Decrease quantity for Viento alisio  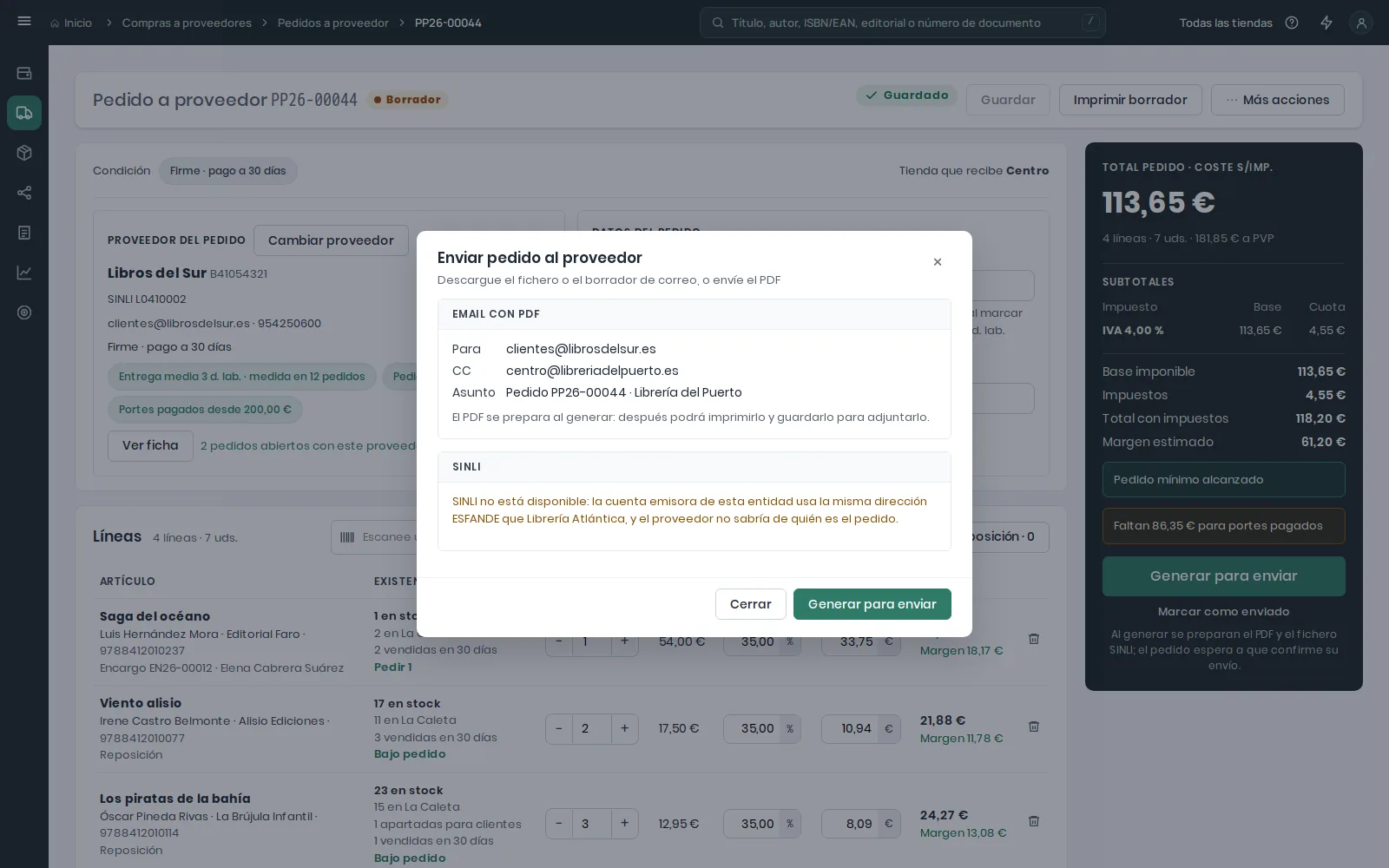[x=559, y=729]
